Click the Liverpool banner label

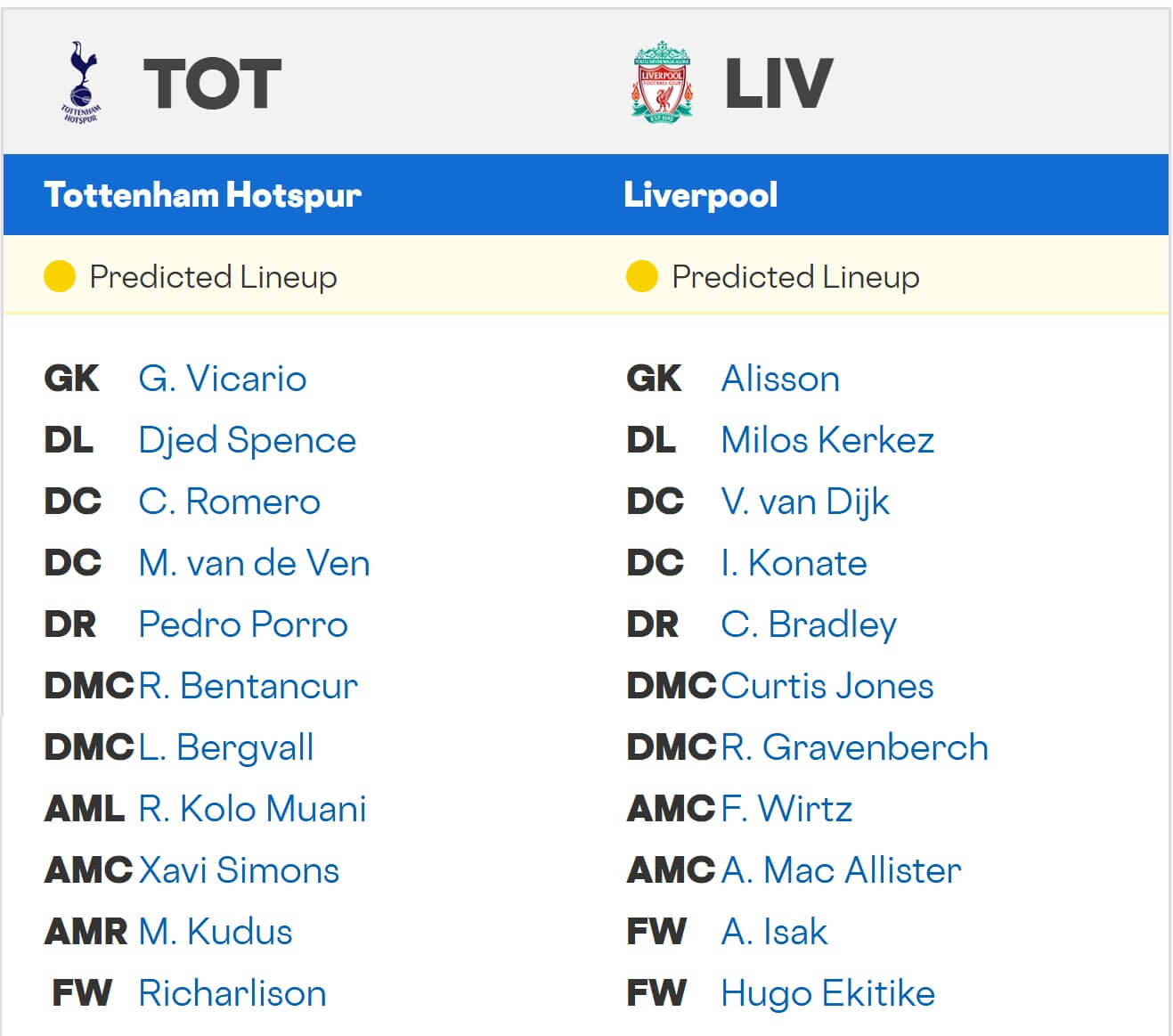click(x=700, y=195)
